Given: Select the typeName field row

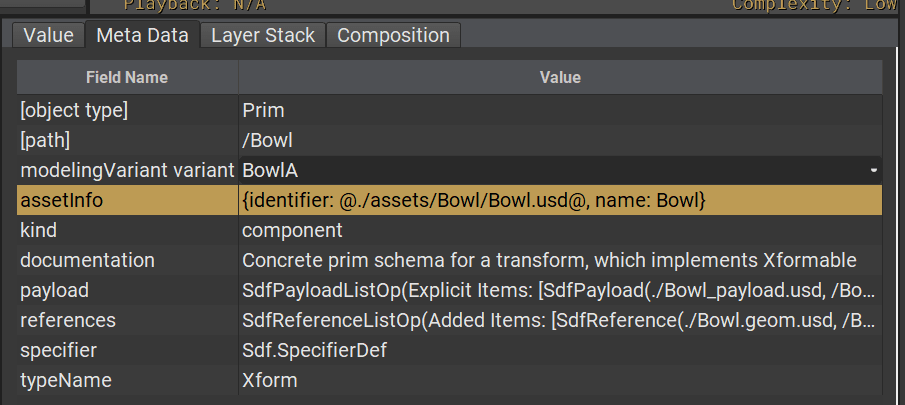Looking at the screenshot, I should point(449,380).
